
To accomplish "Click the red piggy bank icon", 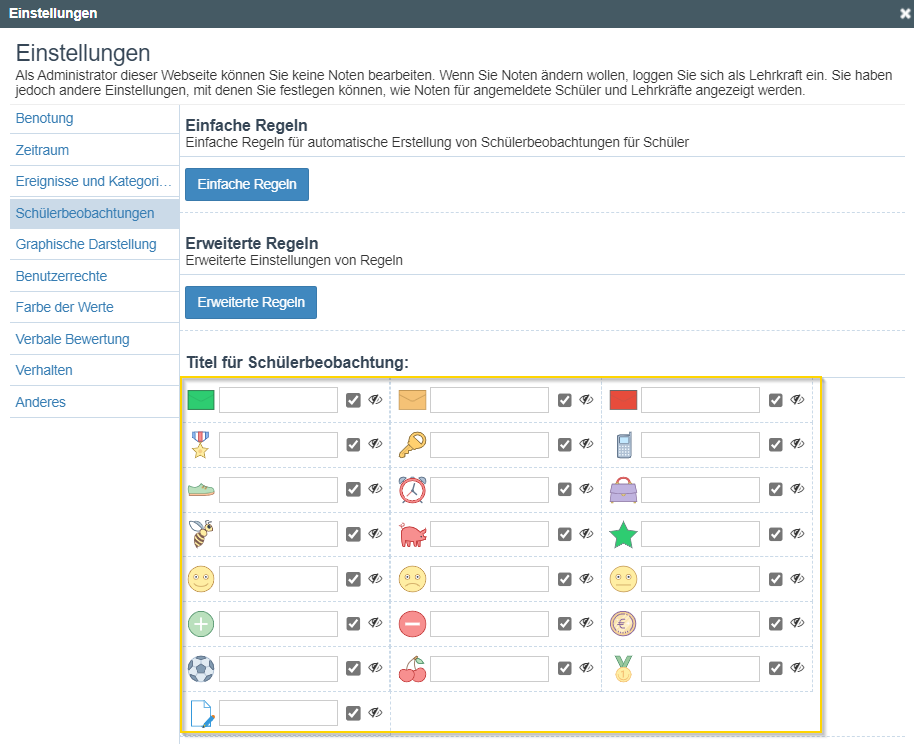I will pos(413,535).
